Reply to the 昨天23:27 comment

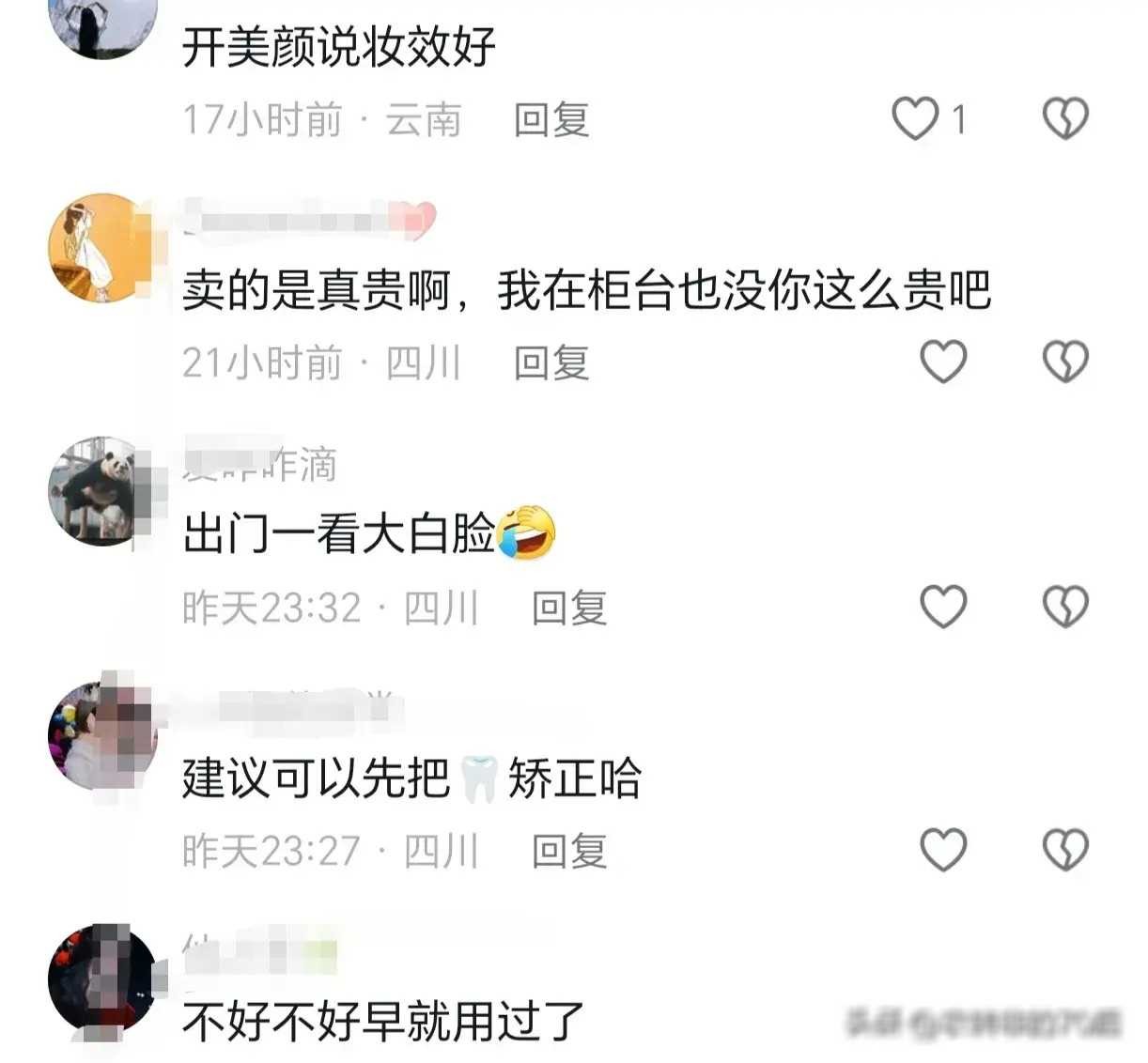pyautogui.click(x=569, y=851)
